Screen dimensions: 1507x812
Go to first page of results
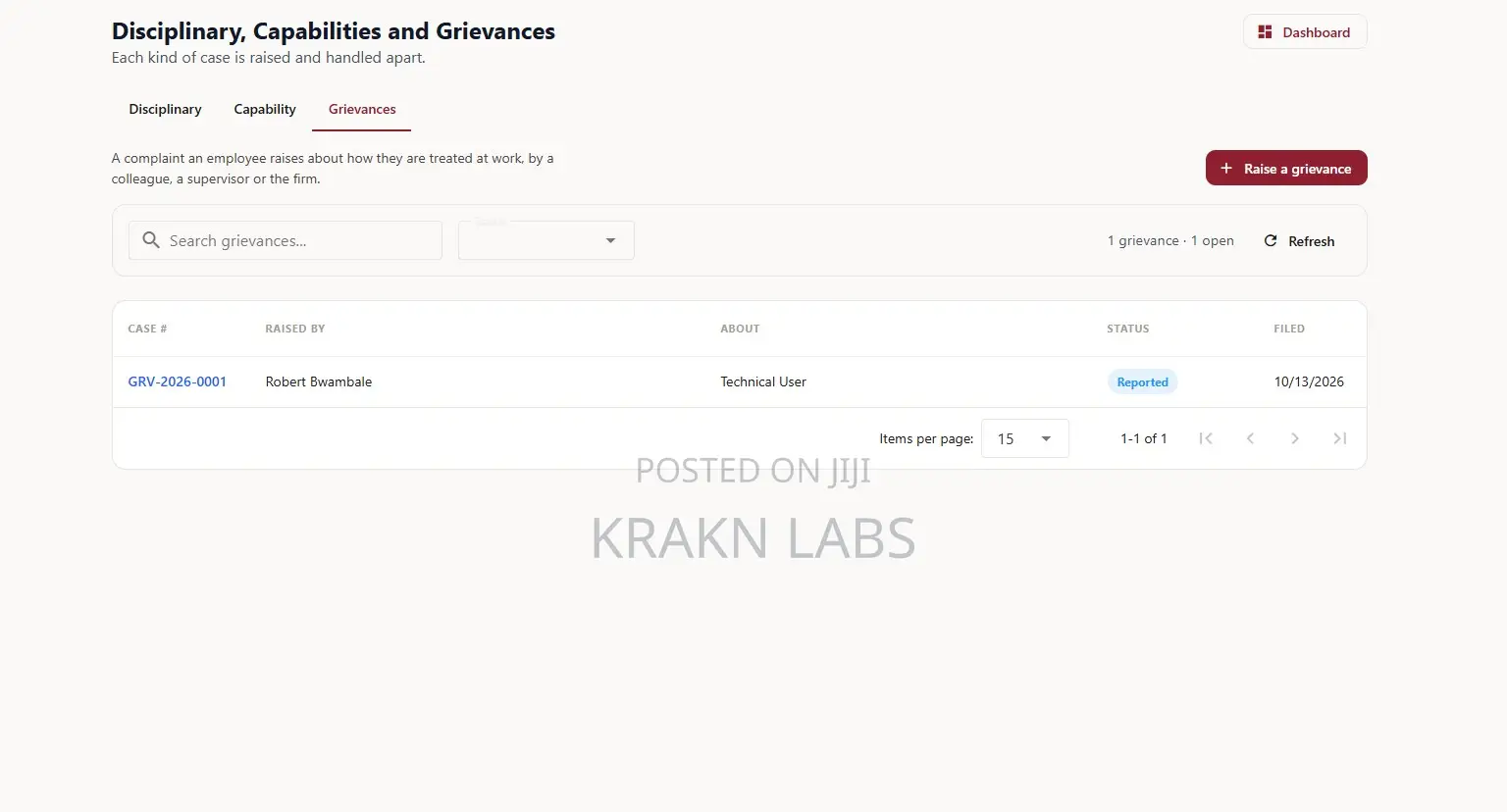click(1206, 438)
